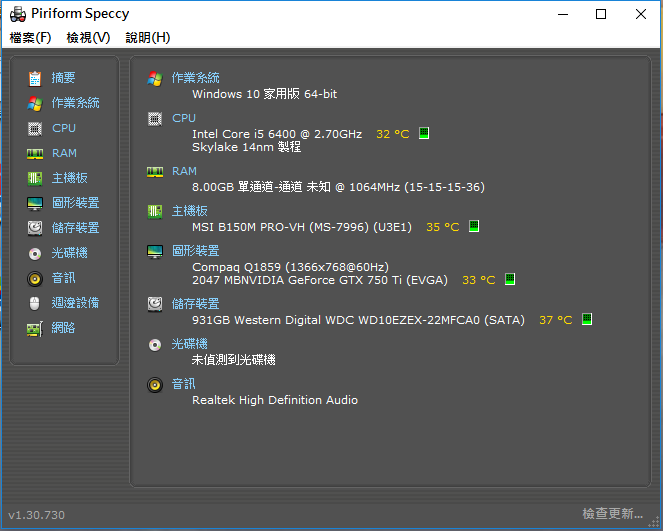
Task: Click storage temperature value 37 °C
Action: pyautogui.click(x=556, y=320)
